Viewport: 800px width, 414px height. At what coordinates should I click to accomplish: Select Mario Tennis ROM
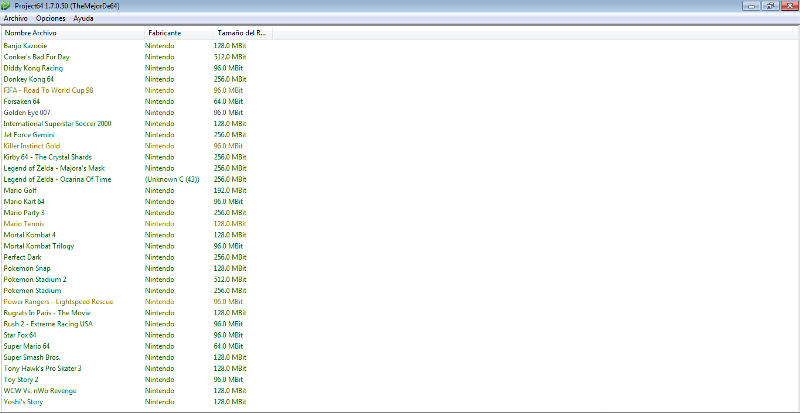pyautogui.click(x=23, y=224)
